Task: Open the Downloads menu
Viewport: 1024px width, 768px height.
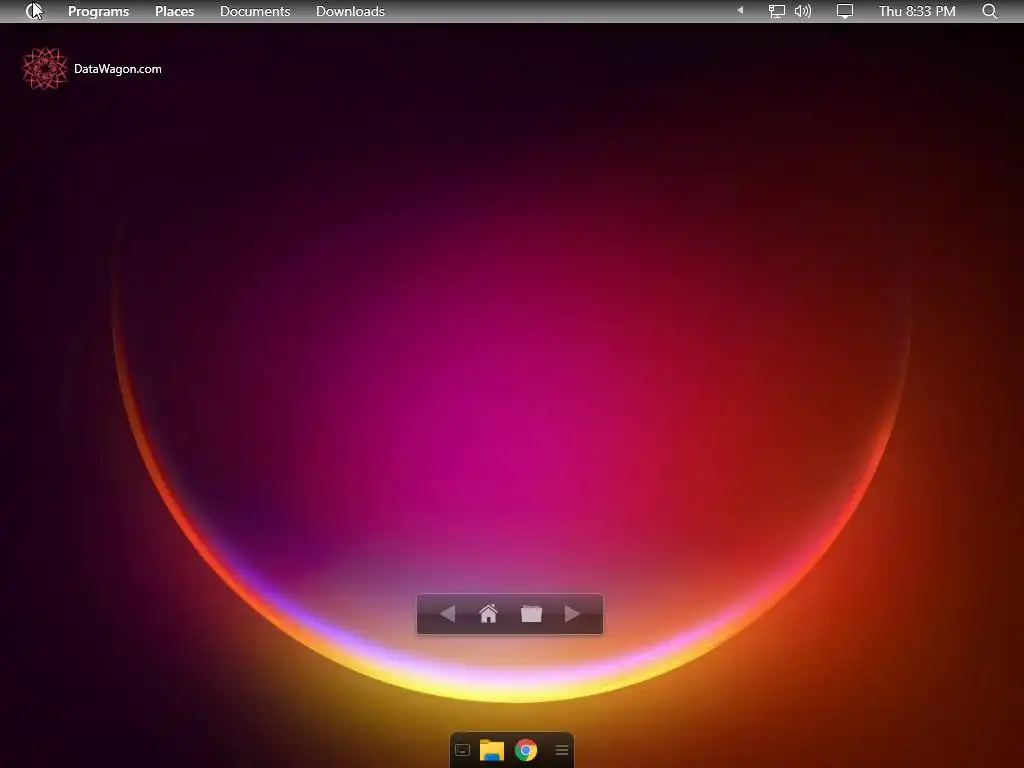Action: point(350,11)
